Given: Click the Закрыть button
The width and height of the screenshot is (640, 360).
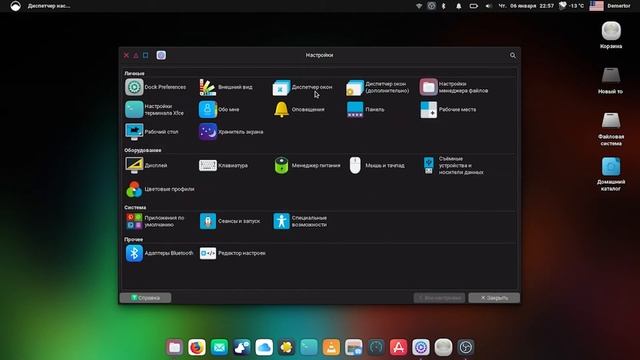Looking at the screenshot, I should [494, 298].
